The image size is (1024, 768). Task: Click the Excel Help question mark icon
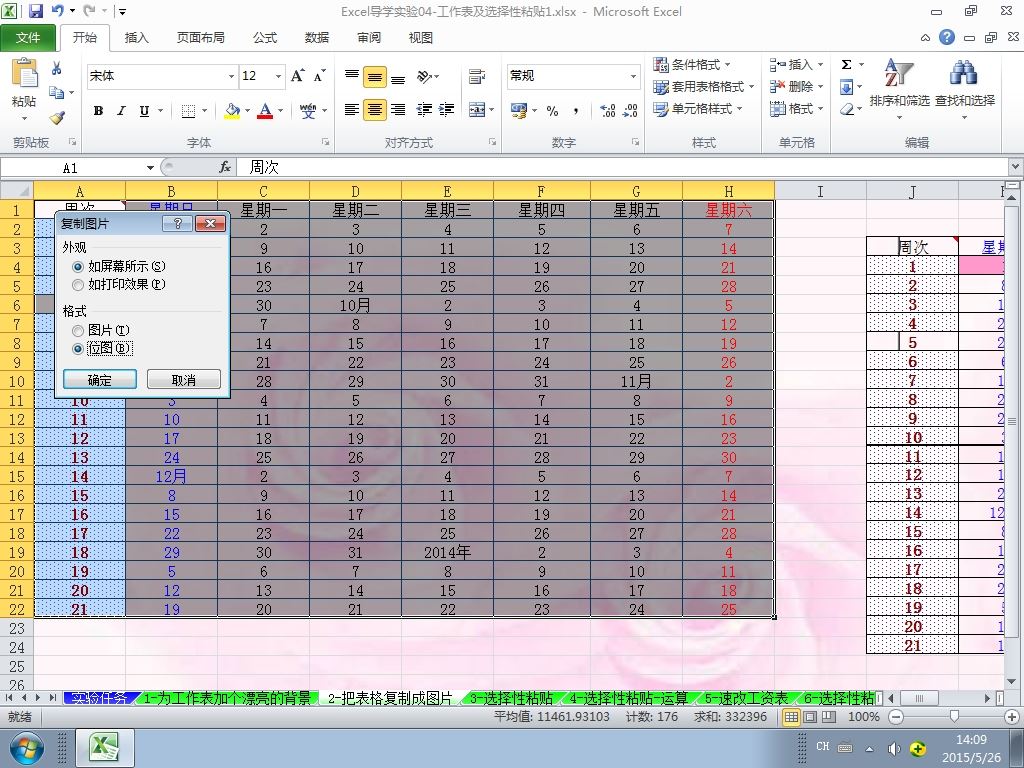[947, 37]
